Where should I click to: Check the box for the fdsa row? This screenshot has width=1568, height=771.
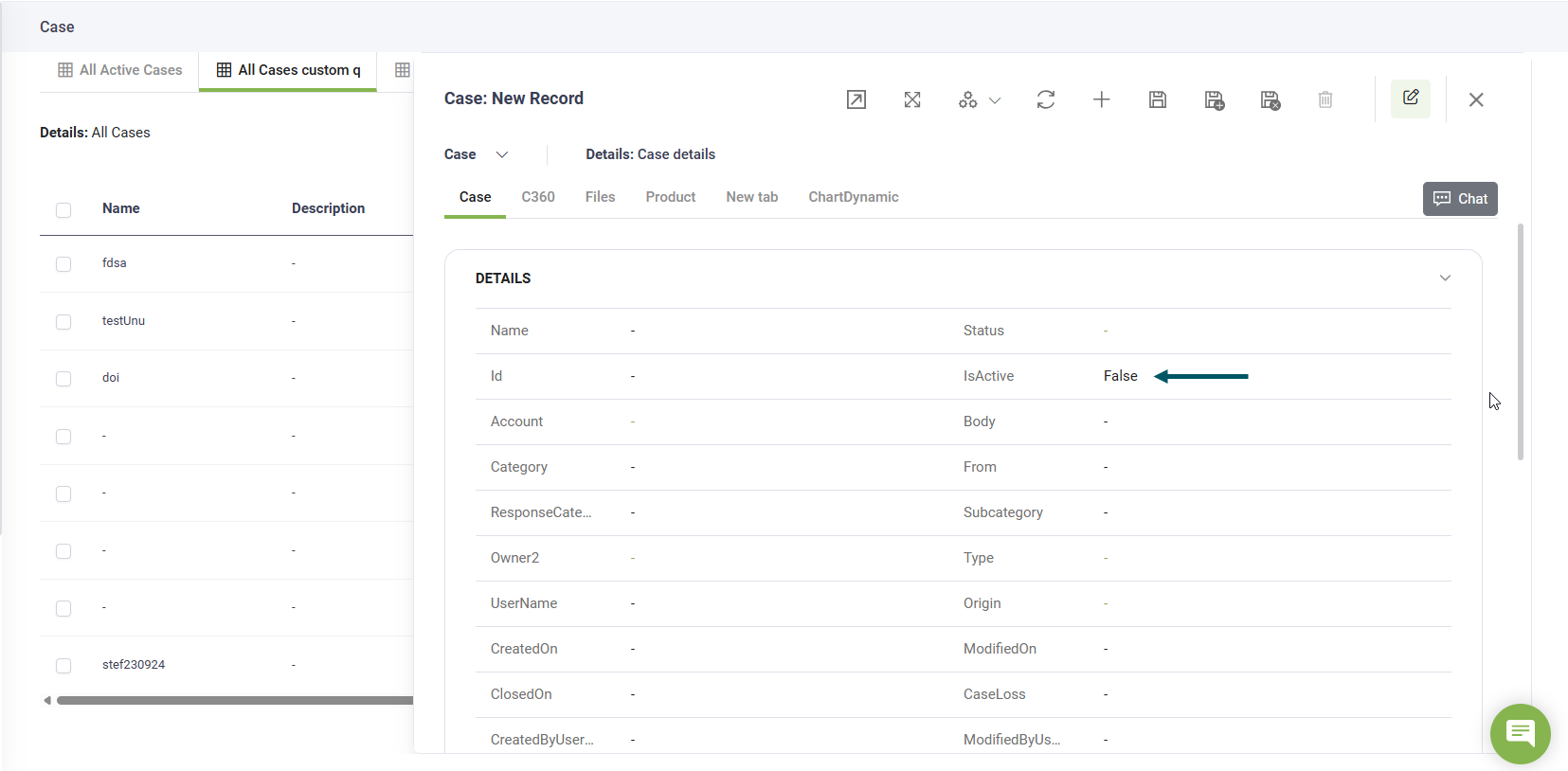pos(63,264)
